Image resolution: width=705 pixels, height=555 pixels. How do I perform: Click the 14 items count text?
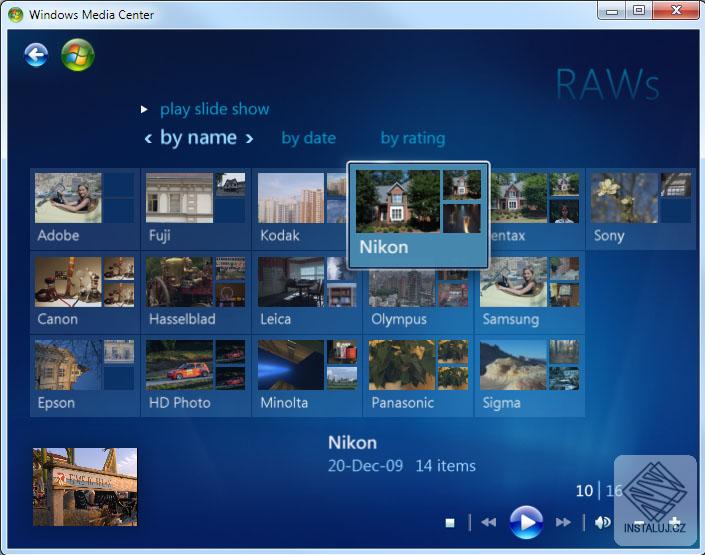[x=445, y=465]
